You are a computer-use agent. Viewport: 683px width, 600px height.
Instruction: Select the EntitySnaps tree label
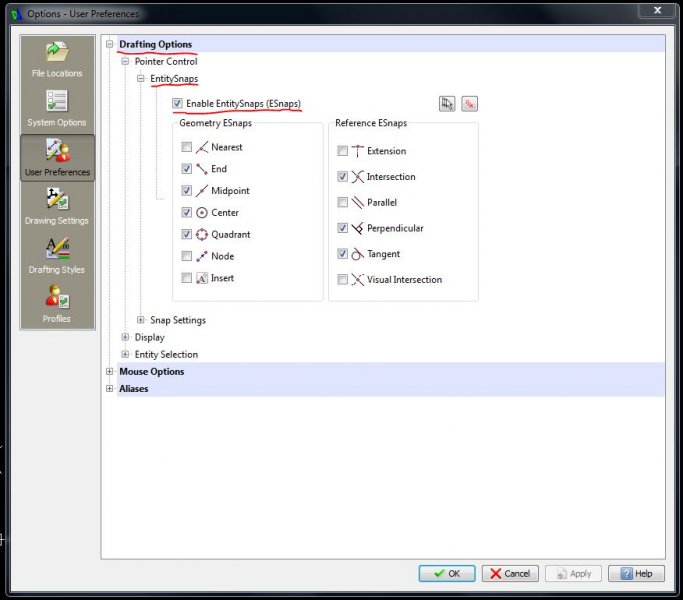pyautogui.click(x=174, y=79)
